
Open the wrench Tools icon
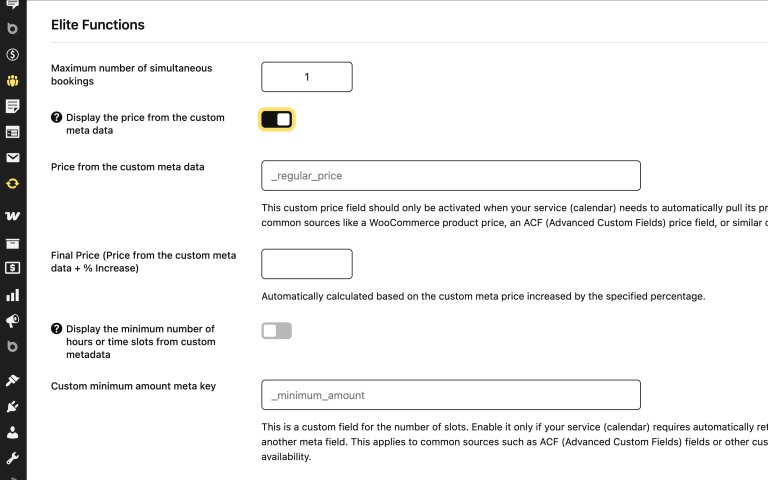(13, 458)
